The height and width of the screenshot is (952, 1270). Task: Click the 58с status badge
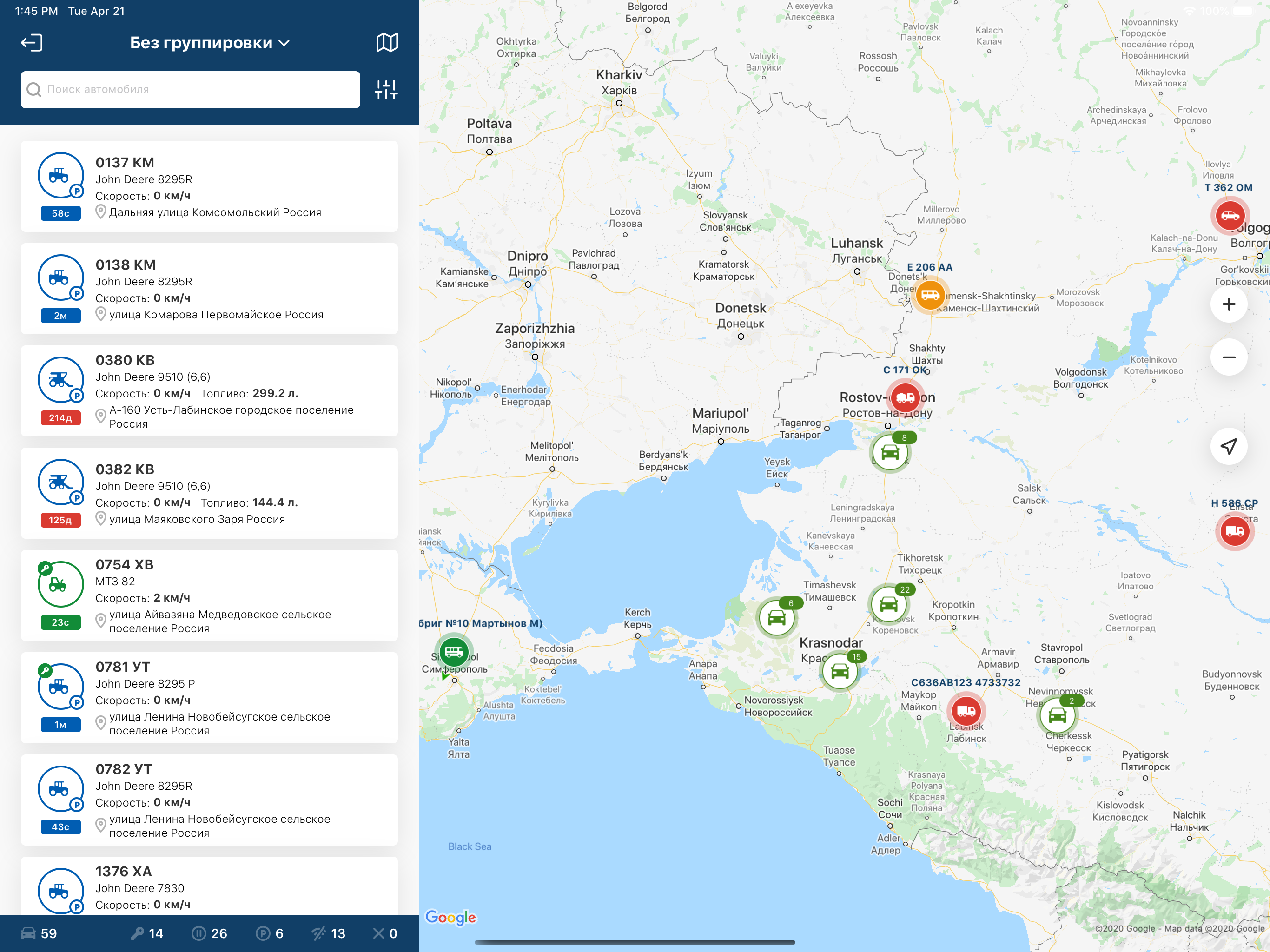60,214
